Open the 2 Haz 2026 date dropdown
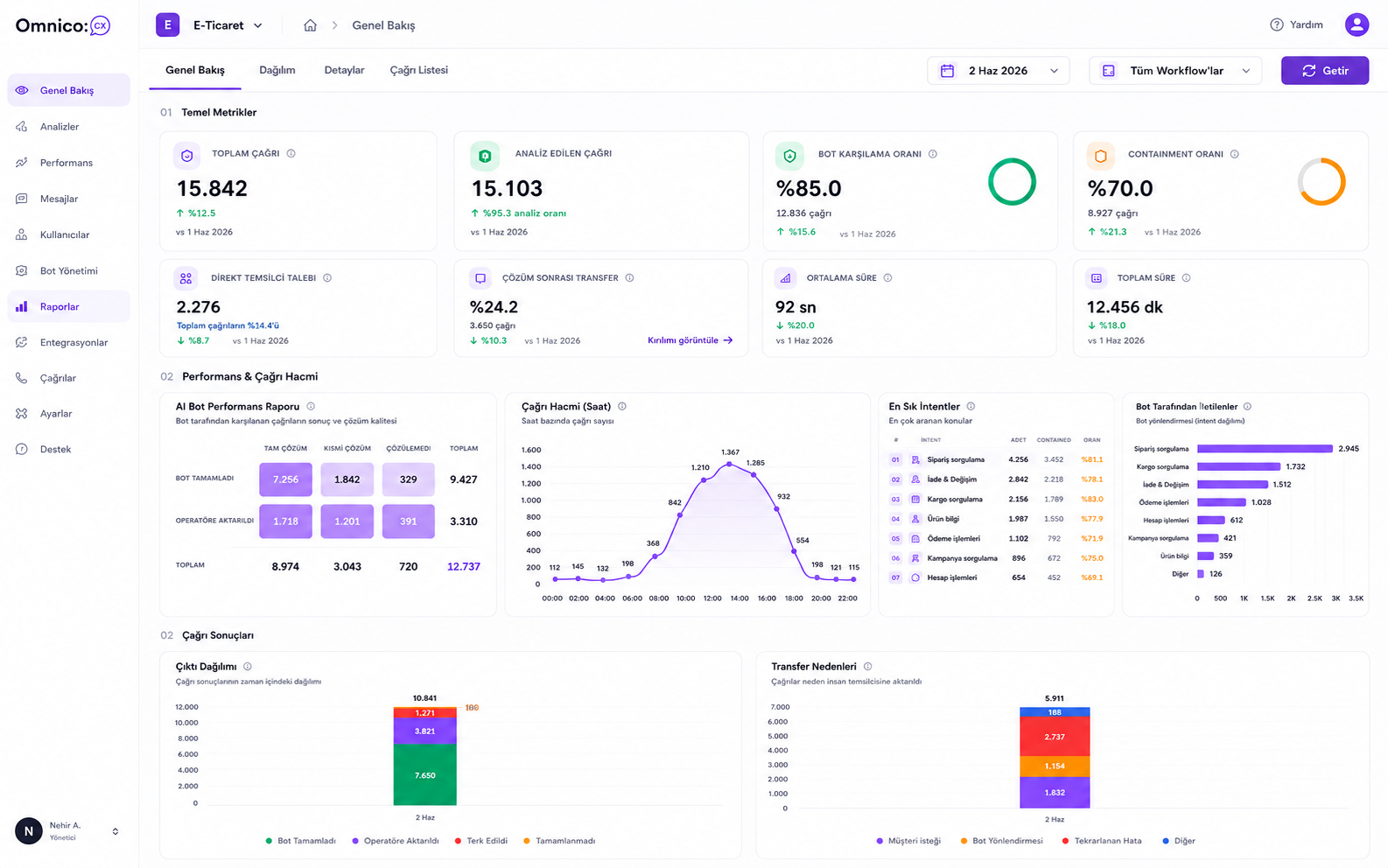Image resolution: width=1388 pixels, height=868 pixels. pyautogui.click(x=998, y=71)
